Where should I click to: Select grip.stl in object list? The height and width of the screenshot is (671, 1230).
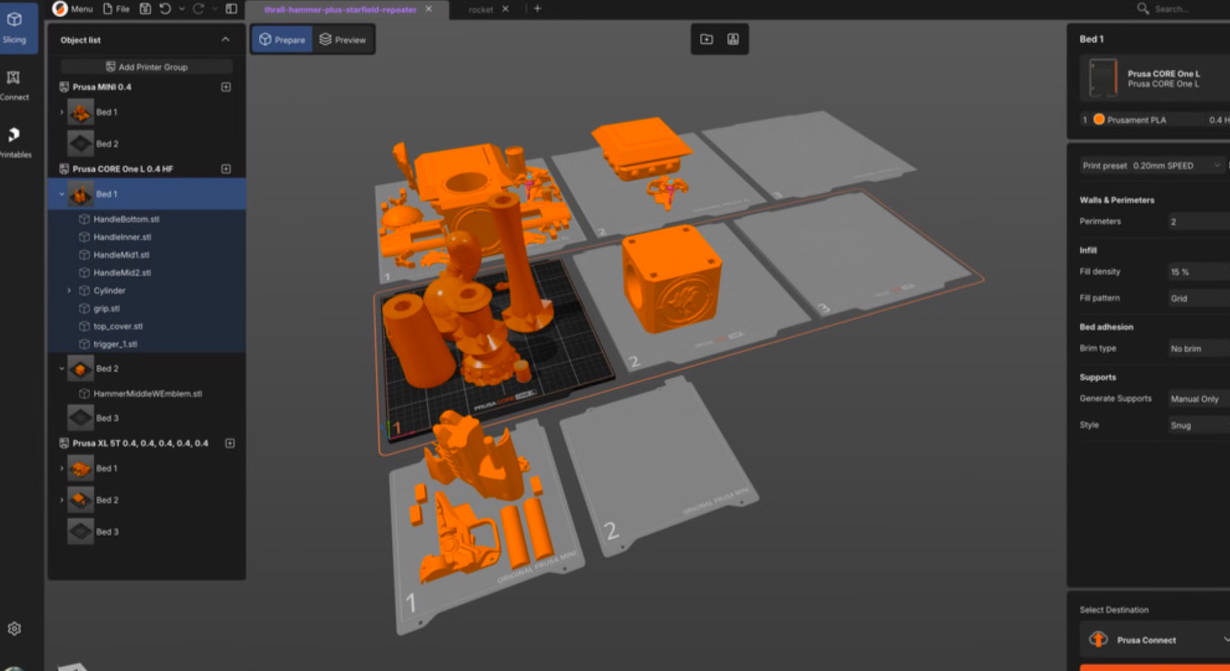106,308
